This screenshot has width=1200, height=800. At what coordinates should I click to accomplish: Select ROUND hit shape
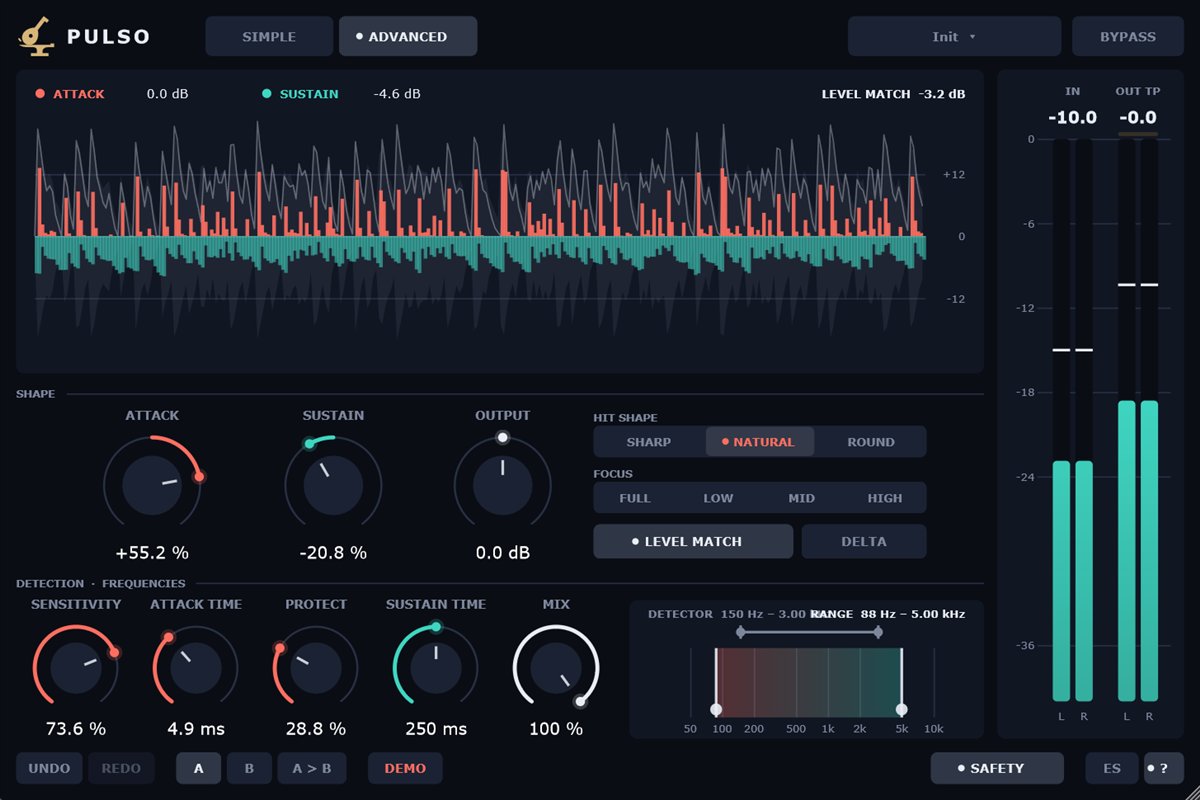pyautogui.click(x=871, y=442)
